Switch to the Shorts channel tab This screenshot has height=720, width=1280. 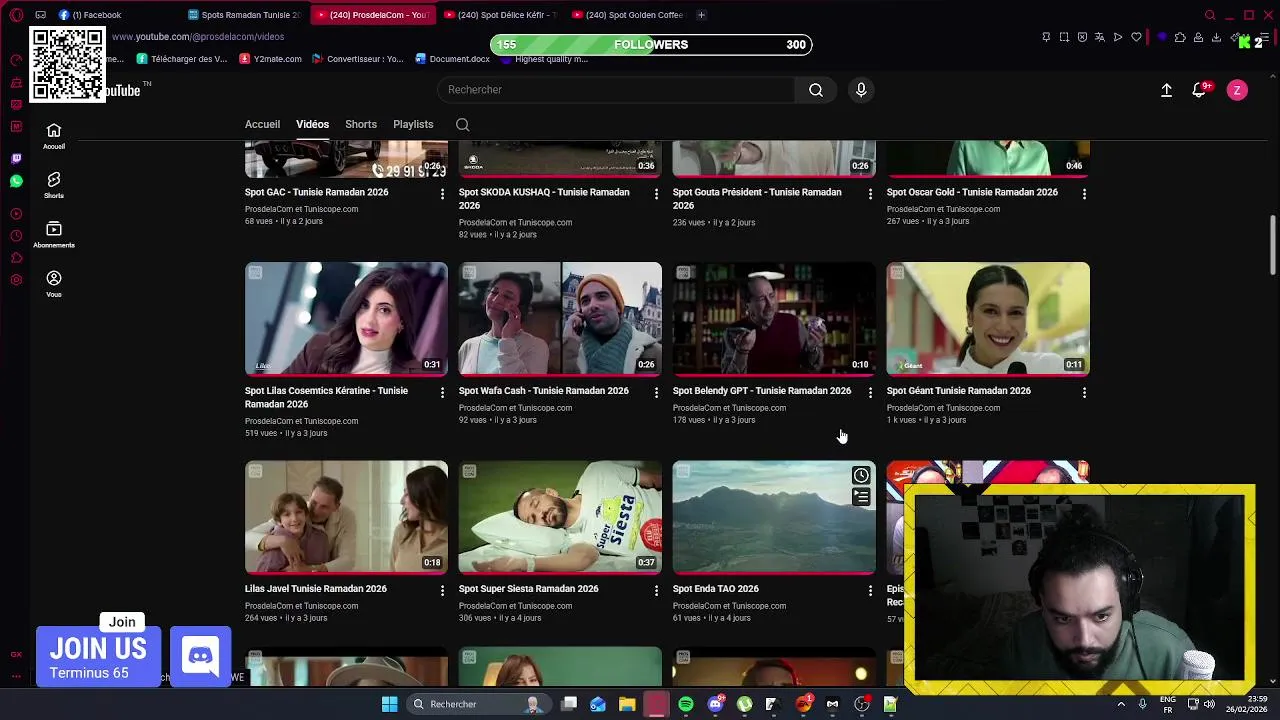[x=361, y=125]
